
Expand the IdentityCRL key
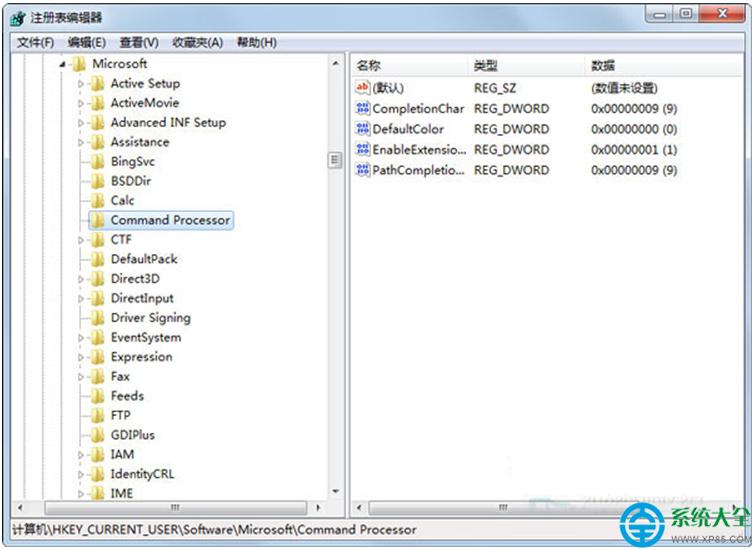(x=82, y=474)
